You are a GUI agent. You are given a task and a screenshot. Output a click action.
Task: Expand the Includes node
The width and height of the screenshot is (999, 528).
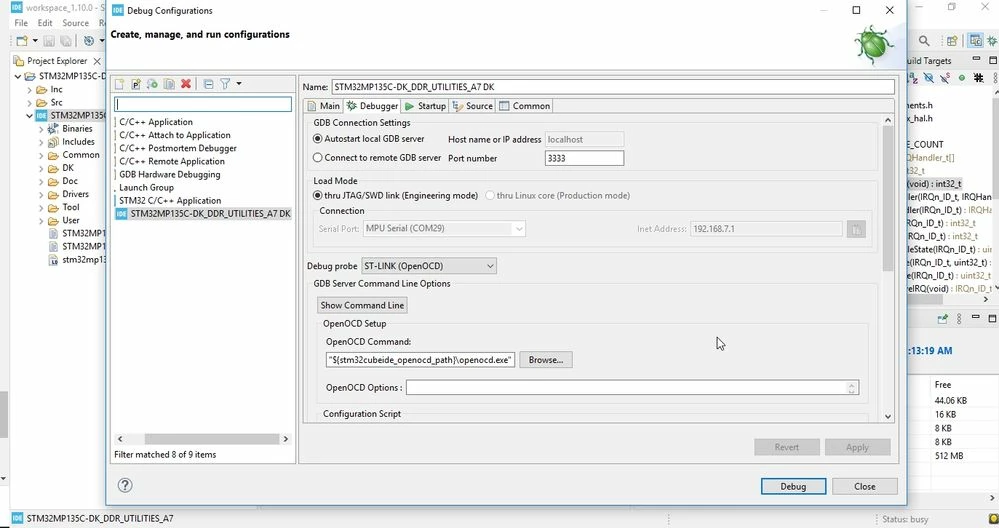point(41,142)
